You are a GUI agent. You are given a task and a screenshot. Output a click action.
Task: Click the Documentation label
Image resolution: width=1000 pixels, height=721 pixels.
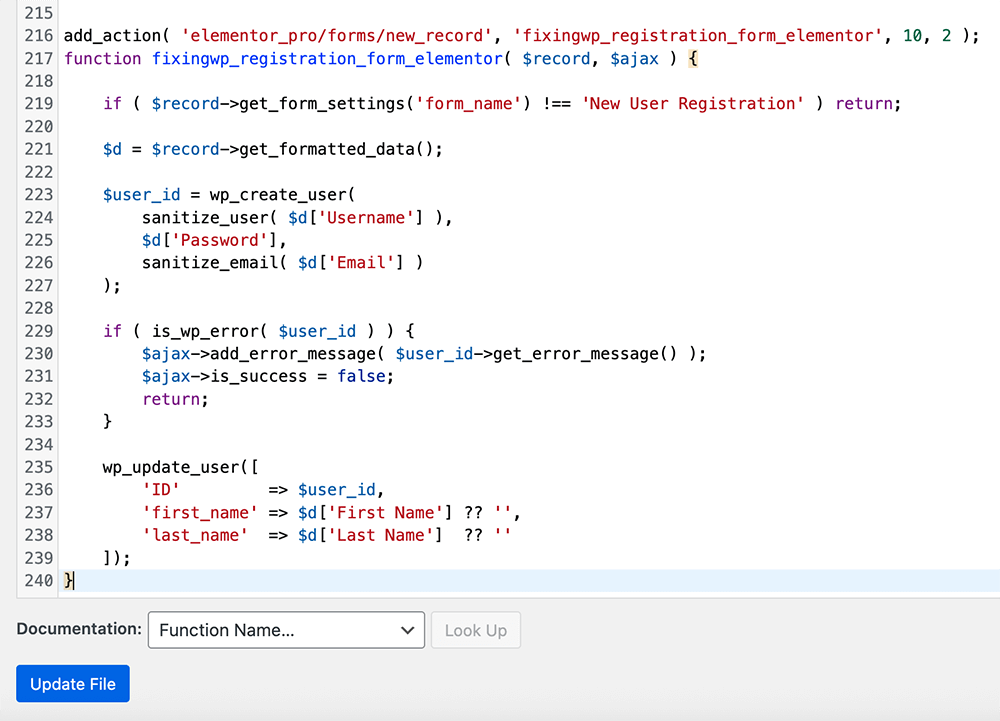tap(79, 629)
